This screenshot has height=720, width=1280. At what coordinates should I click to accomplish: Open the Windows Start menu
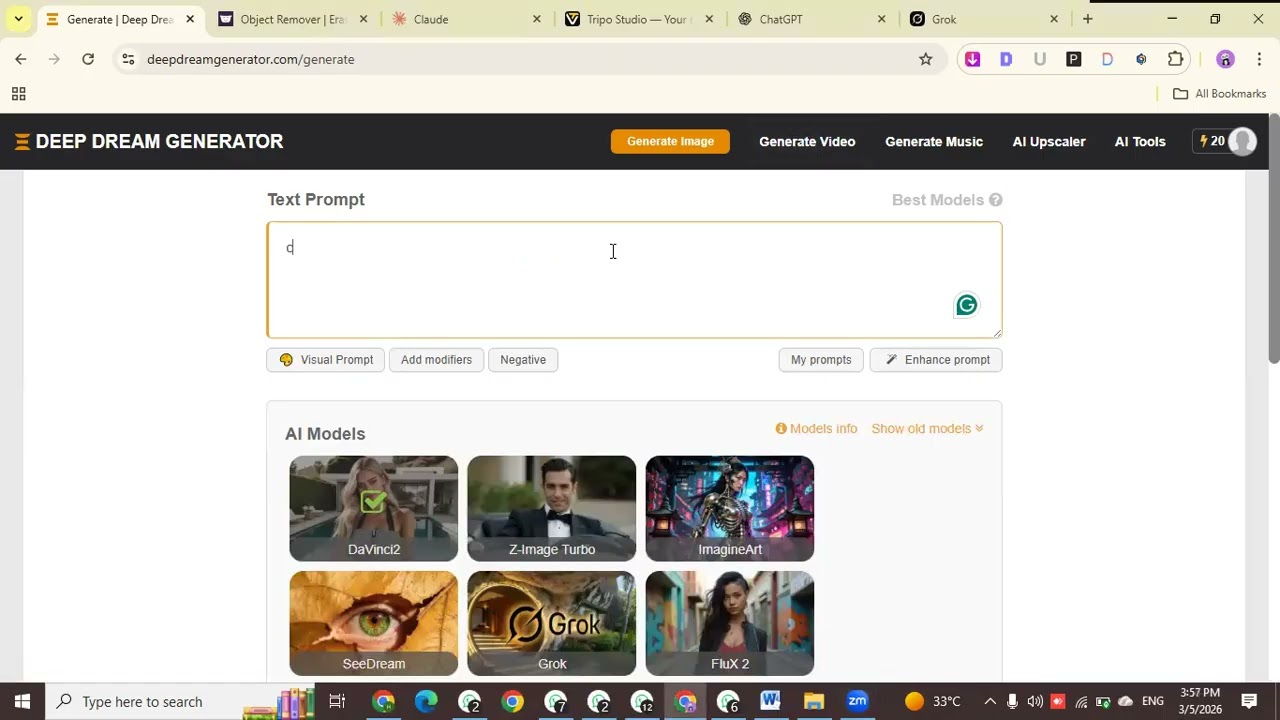22,701
